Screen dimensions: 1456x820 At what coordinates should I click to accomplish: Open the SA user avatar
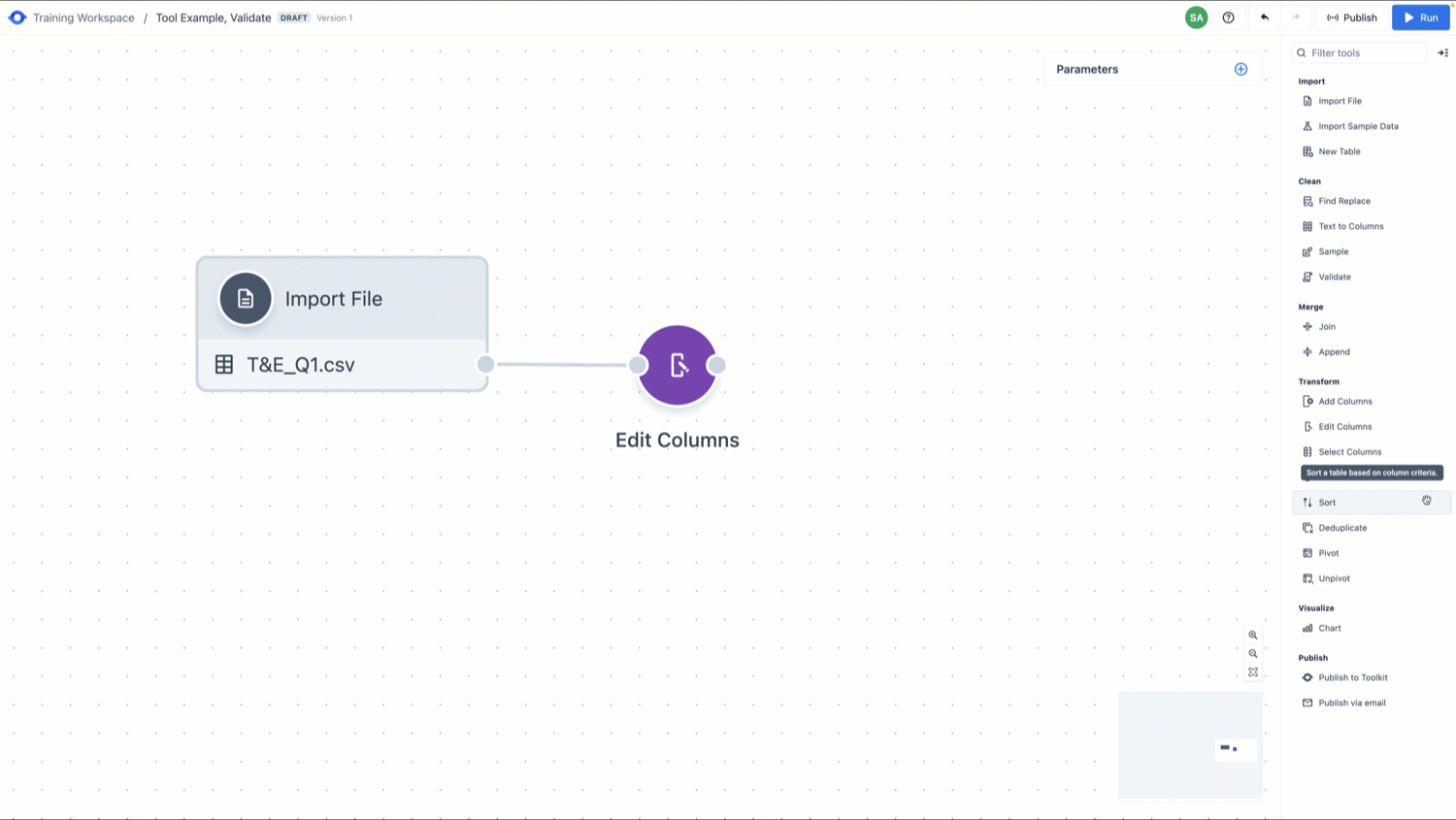1196,17
